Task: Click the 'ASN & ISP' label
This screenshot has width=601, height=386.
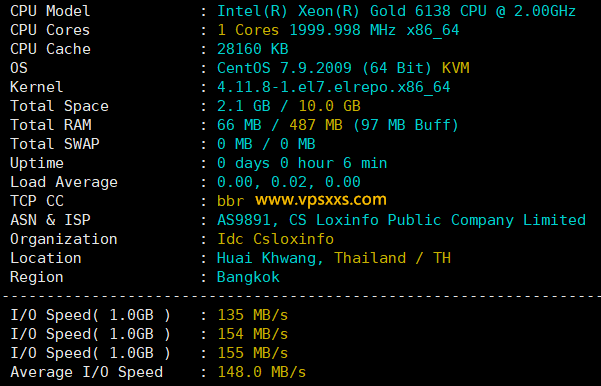Action: pyautogui.click(x=50, y=220)
